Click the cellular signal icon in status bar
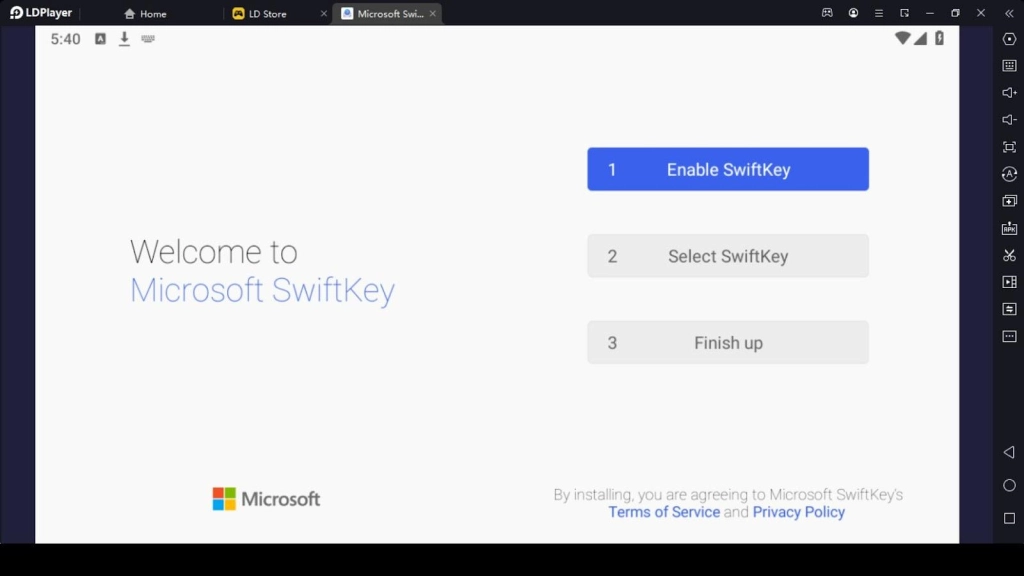 pos(920,39)
